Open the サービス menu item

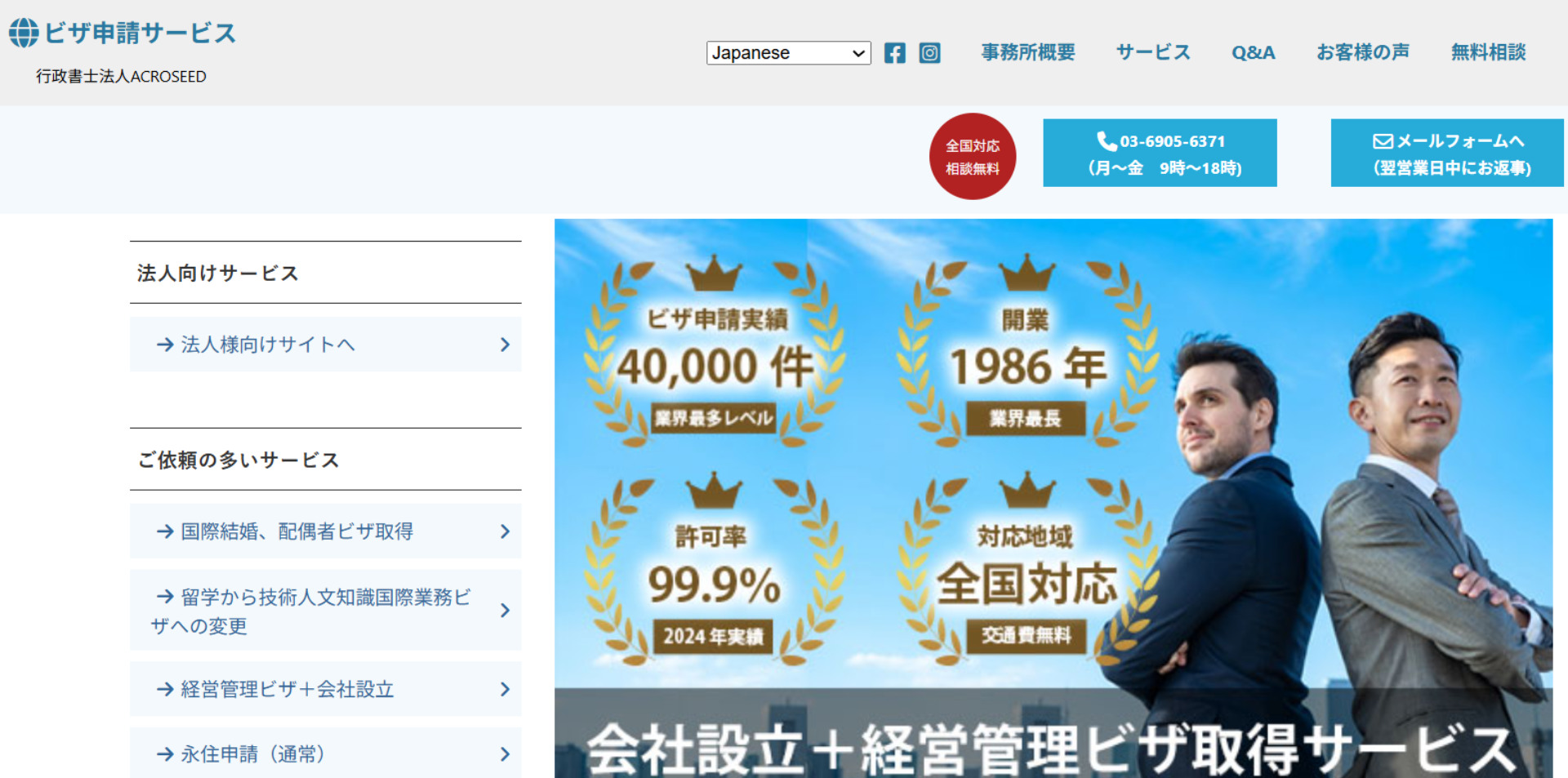pos(1152,52)
